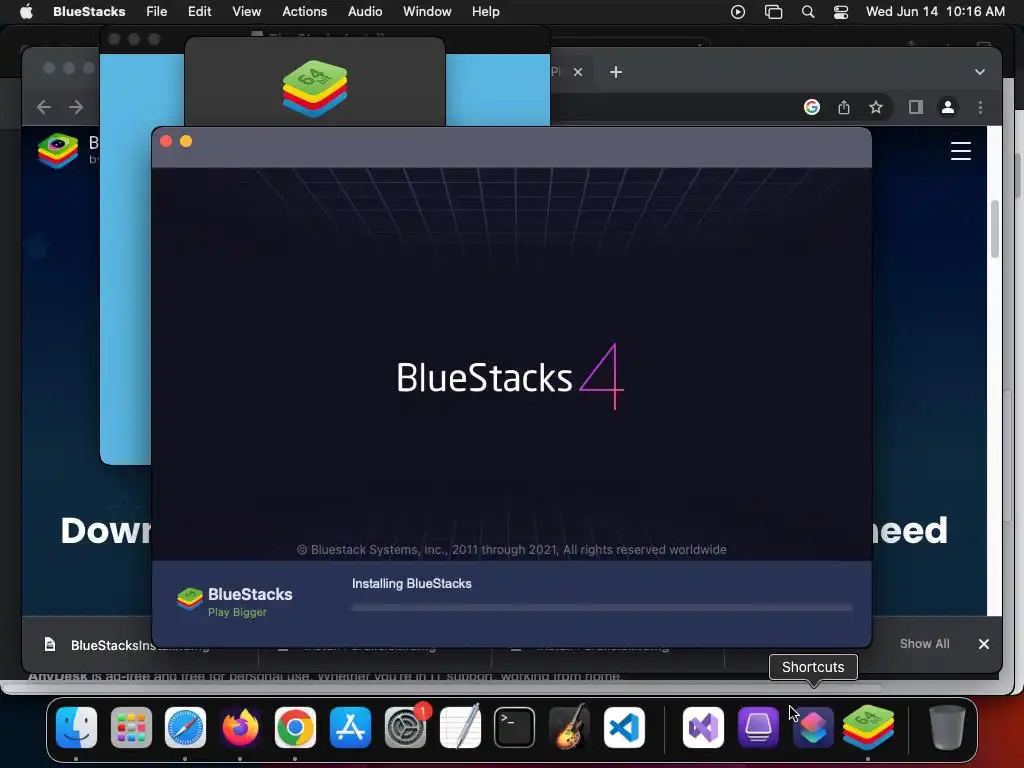This screenshot has height=768, width=1024.
Task: Click the Installing BlueStacks progress bar
Action: [601, 607]
